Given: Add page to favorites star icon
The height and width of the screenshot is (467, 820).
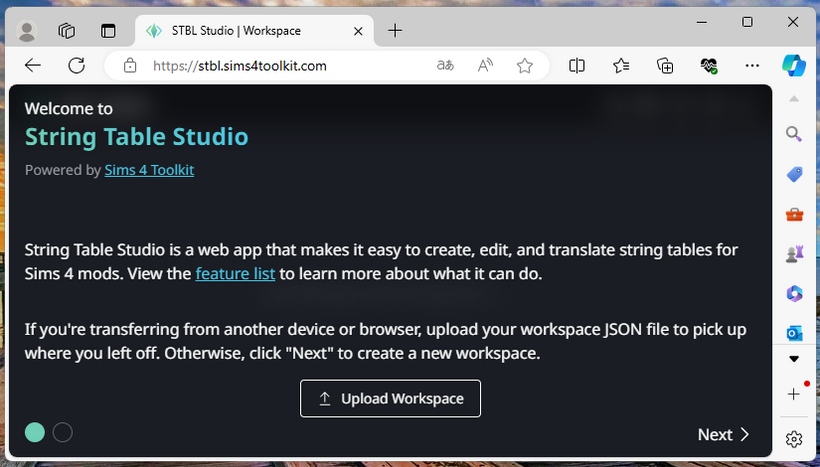Looking at the screenshot, I should click(524, 66).
